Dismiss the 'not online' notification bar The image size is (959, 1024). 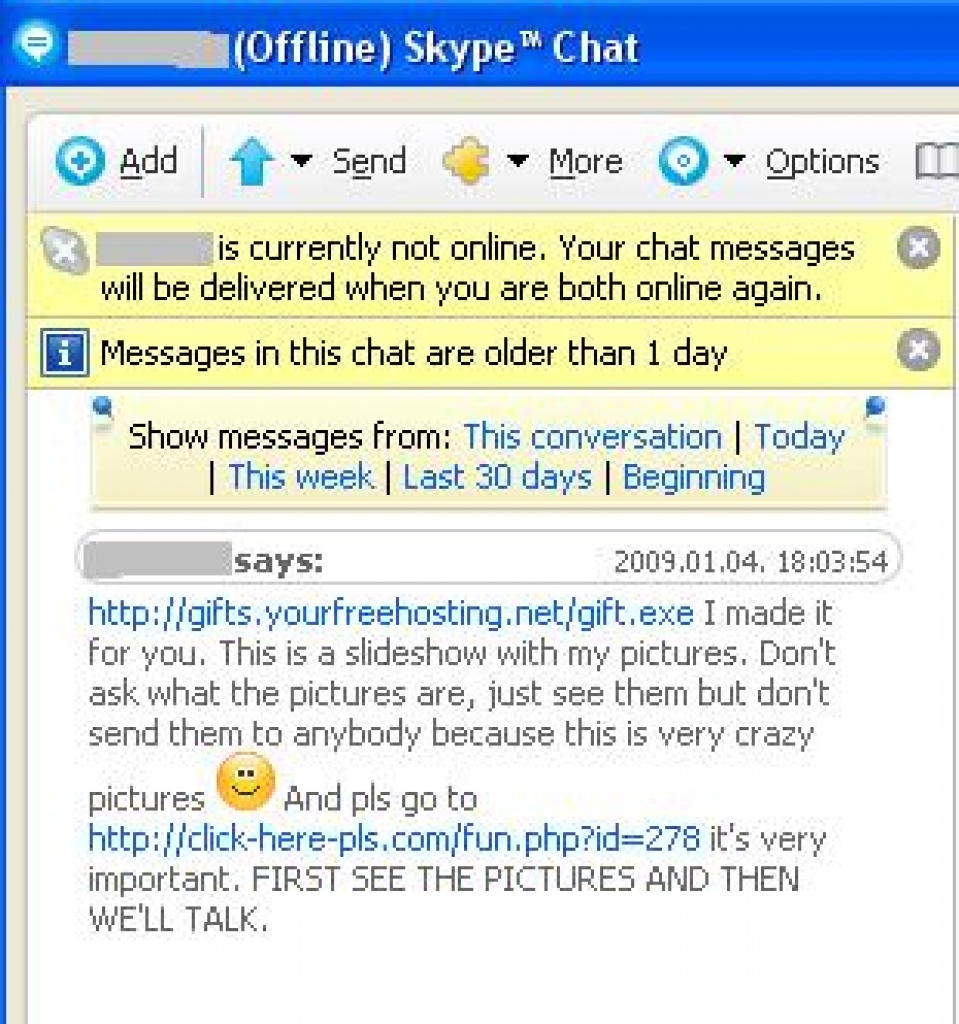click(917, 248)
